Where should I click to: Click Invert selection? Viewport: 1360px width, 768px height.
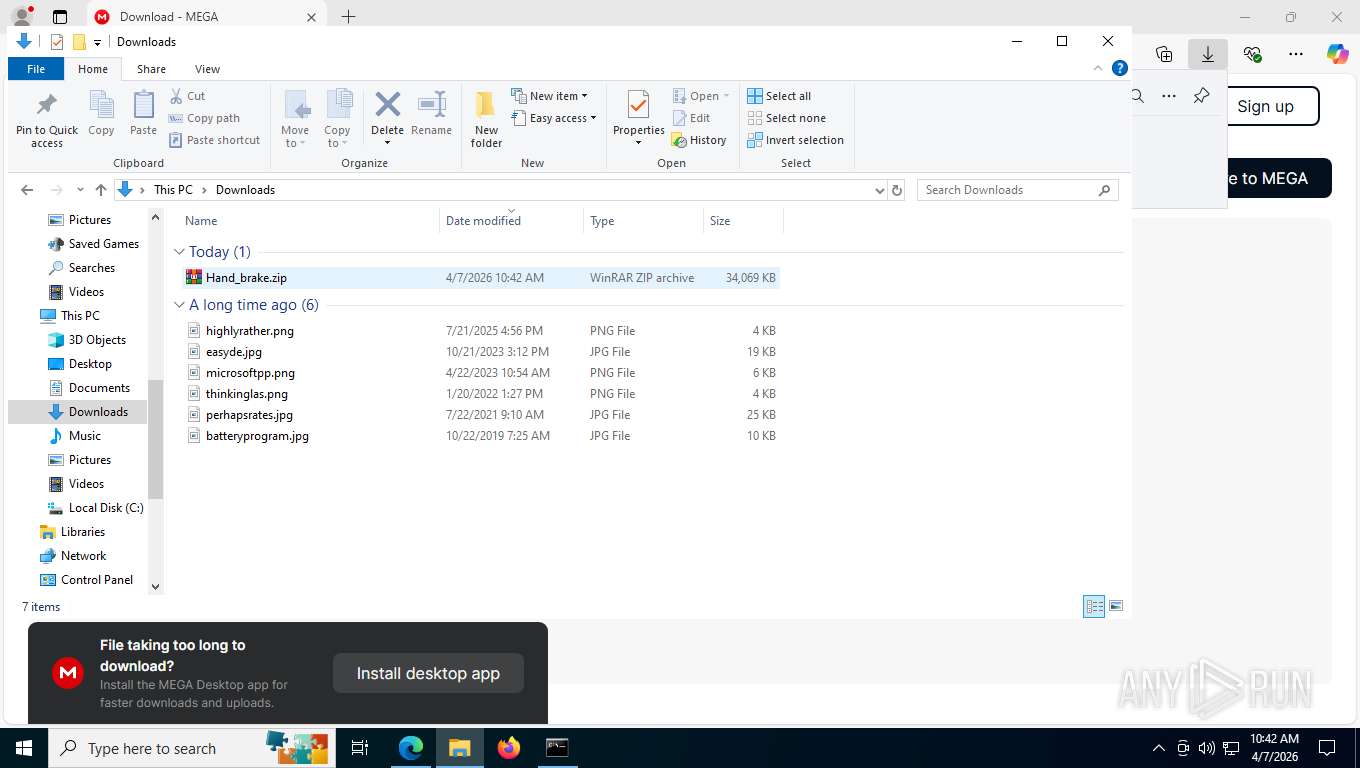click(796, 140)
